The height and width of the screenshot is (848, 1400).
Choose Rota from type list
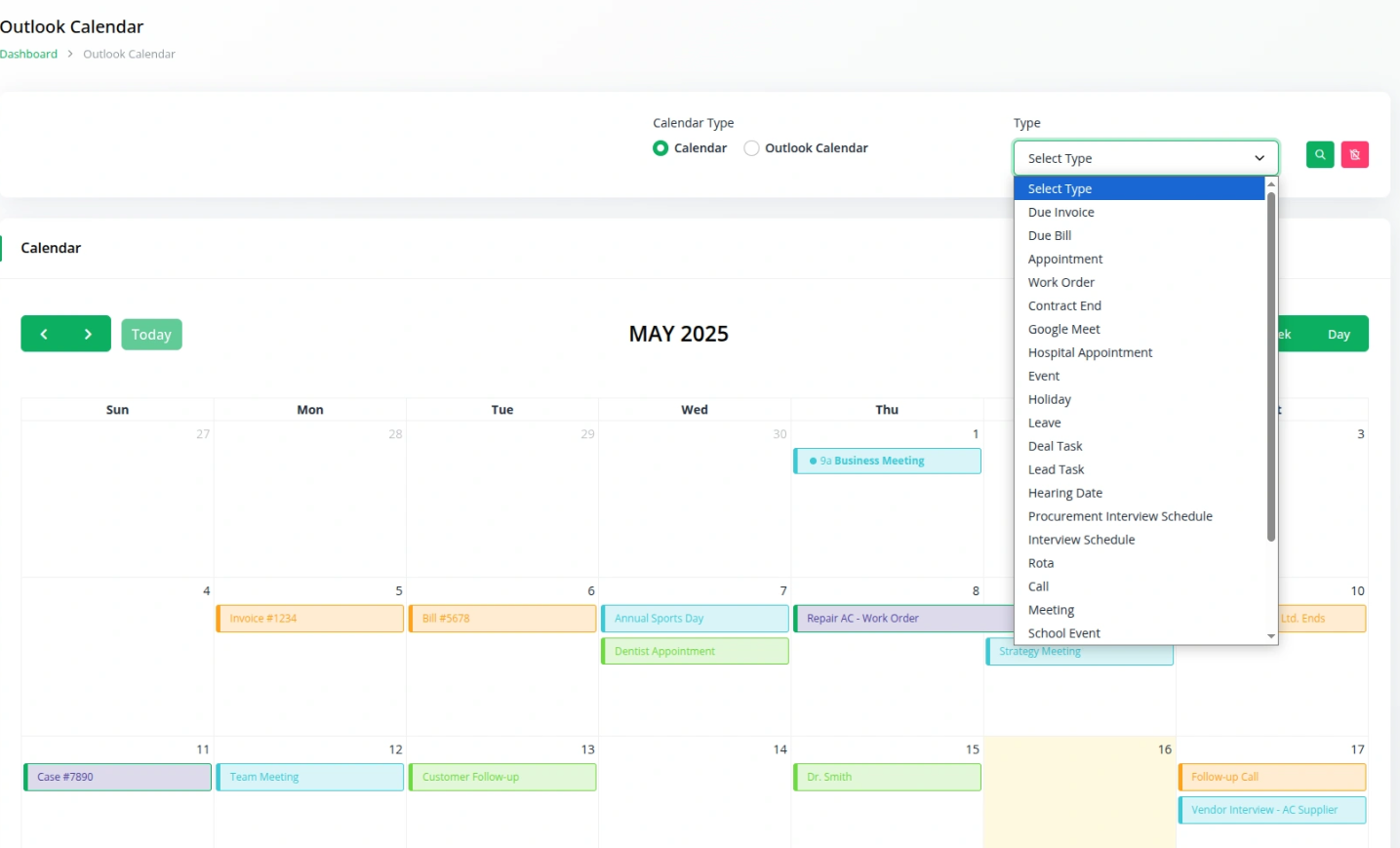point(1140,563)
